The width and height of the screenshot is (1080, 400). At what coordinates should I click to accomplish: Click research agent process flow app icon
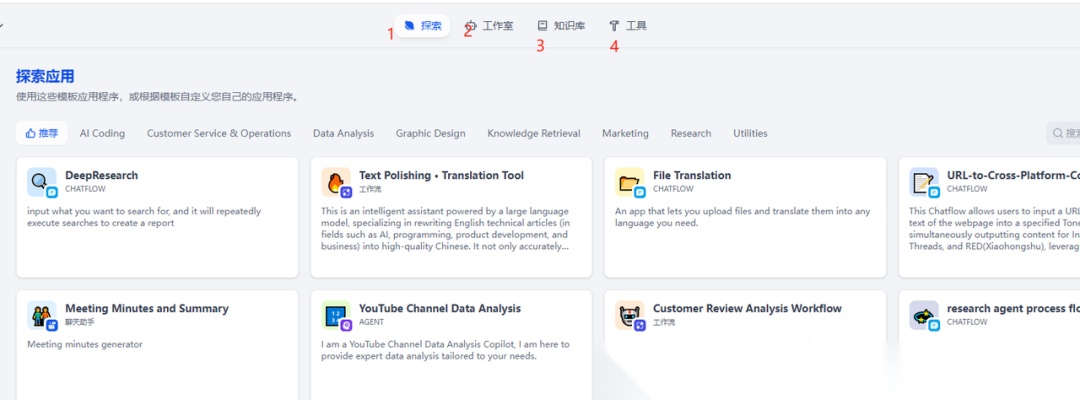(x=924, y=315)
